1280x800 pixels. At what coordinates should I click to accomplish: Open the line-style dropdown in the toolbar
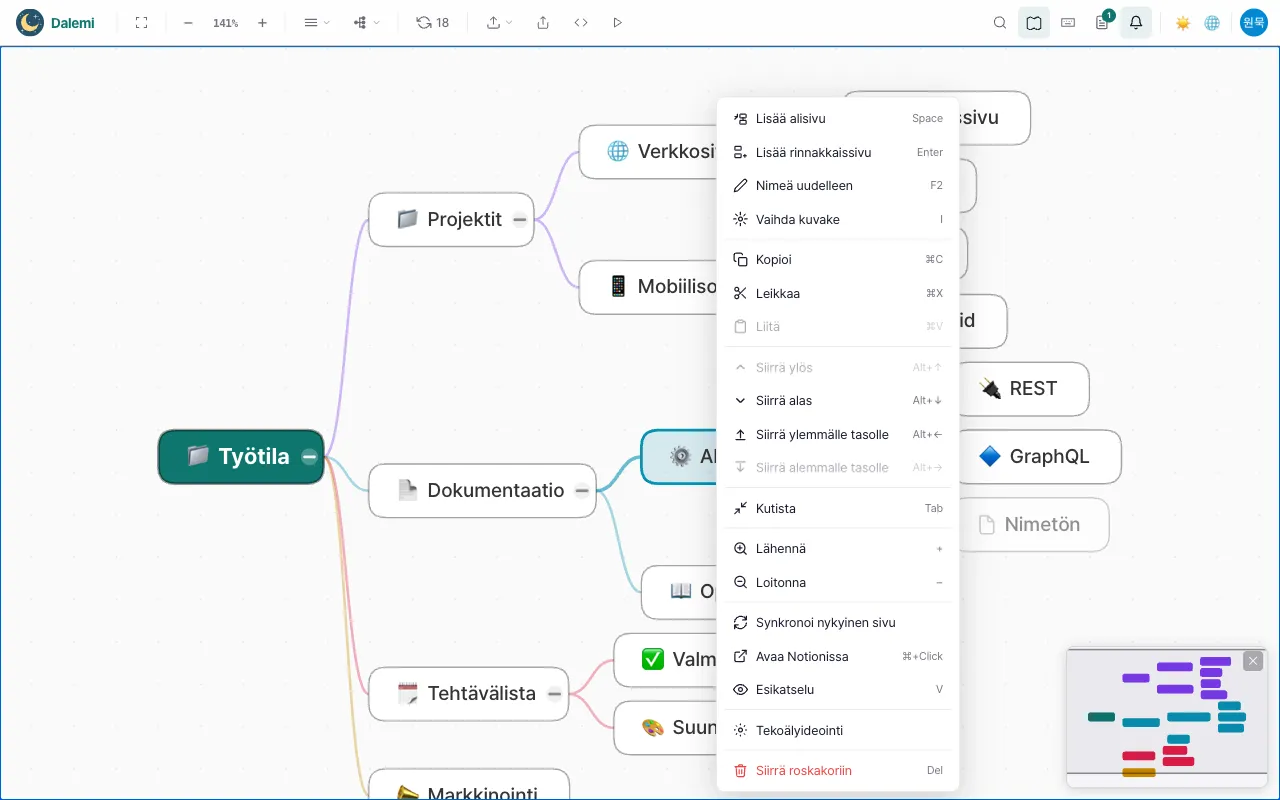[316, 22]
